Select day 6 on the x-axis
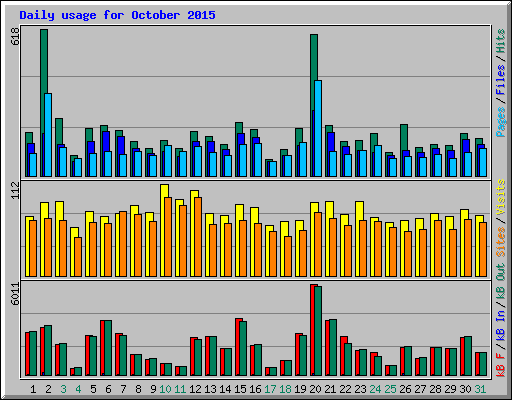 tap(108, 389)
